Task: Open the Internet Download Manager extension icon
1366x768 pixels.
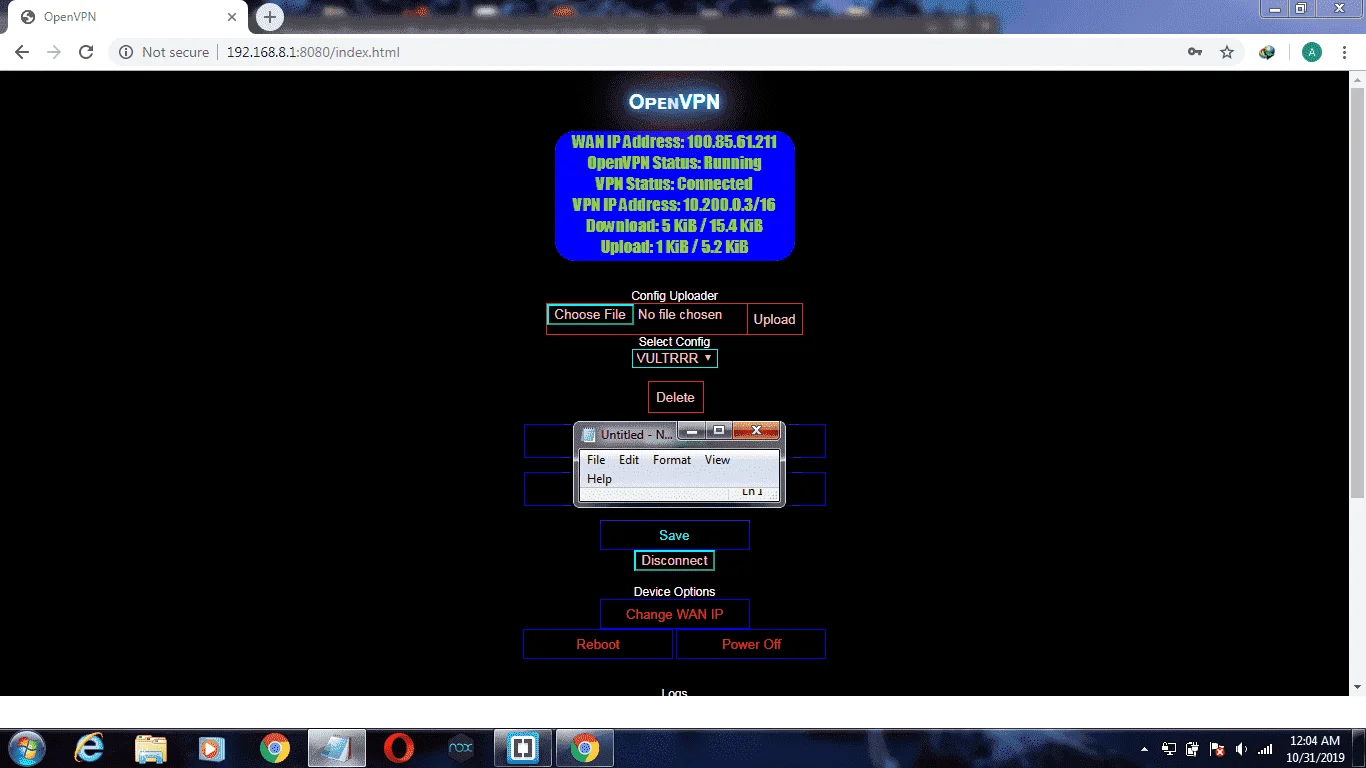Action: coord(1267,52)
